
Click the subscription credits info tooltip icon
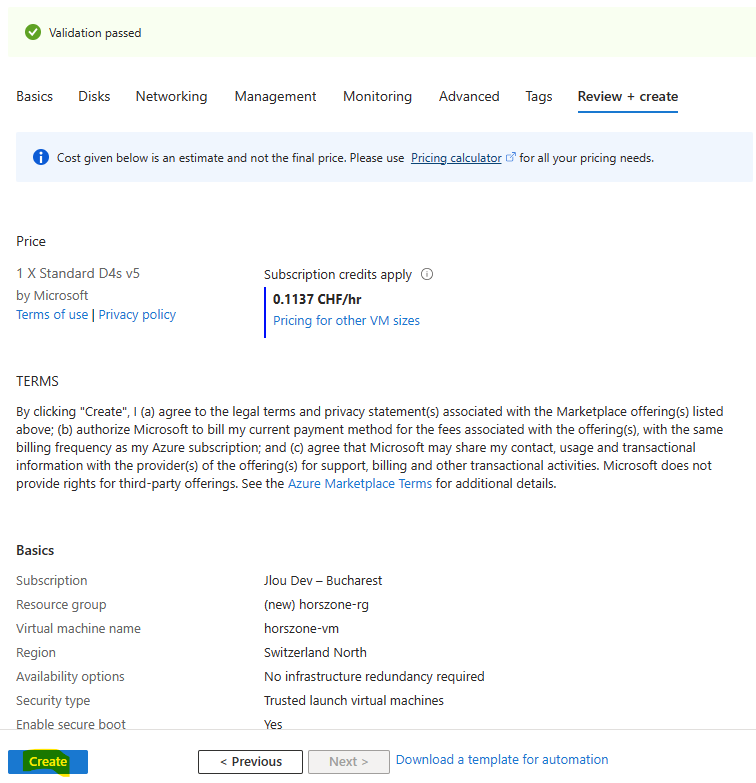(427, 274)
